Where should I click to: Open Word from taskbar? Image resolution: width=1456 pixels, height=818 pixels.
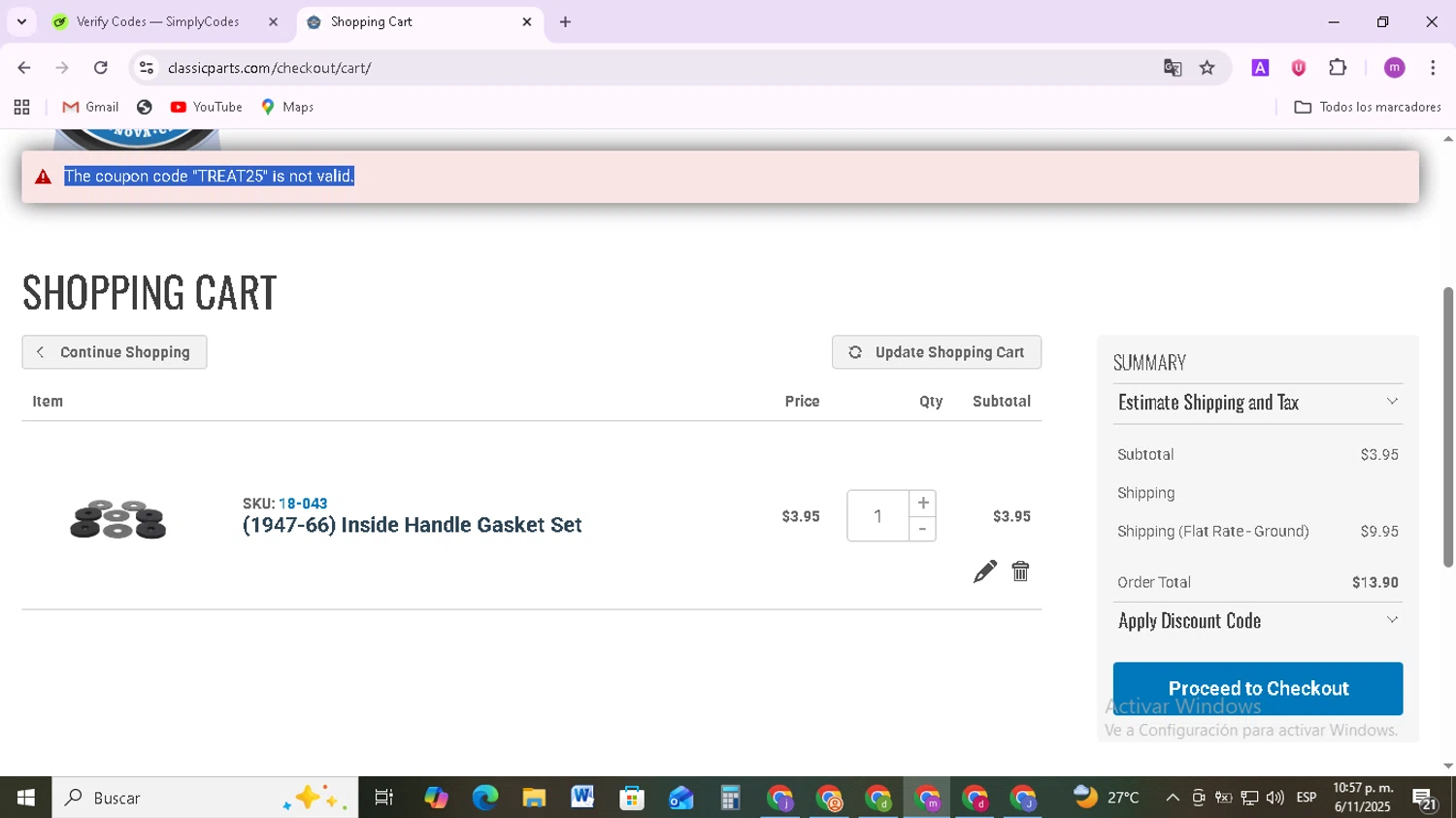[x=582, y=798]
